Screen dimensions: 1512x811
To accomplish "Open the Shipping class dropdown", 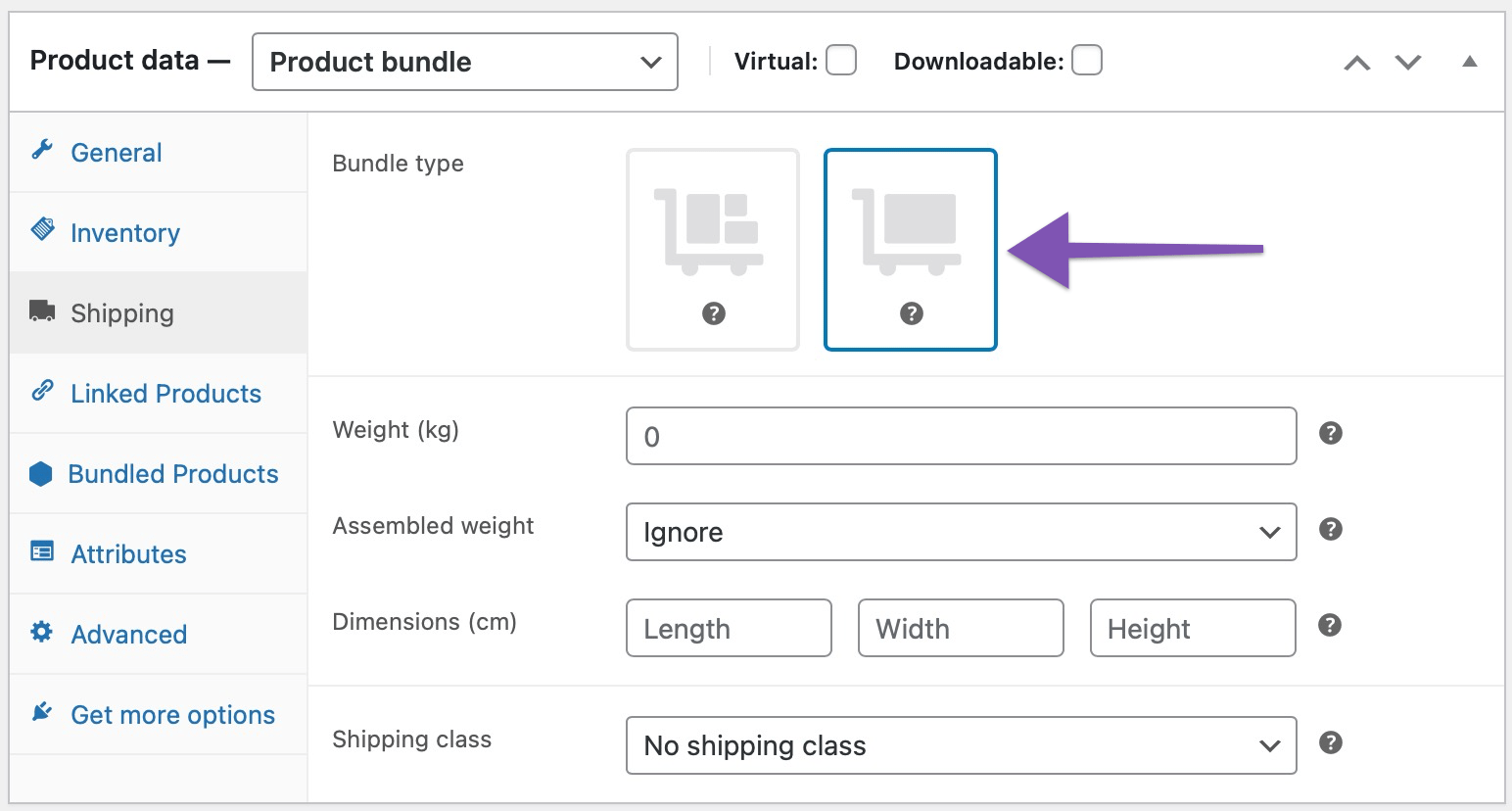I will pos(960,745).
